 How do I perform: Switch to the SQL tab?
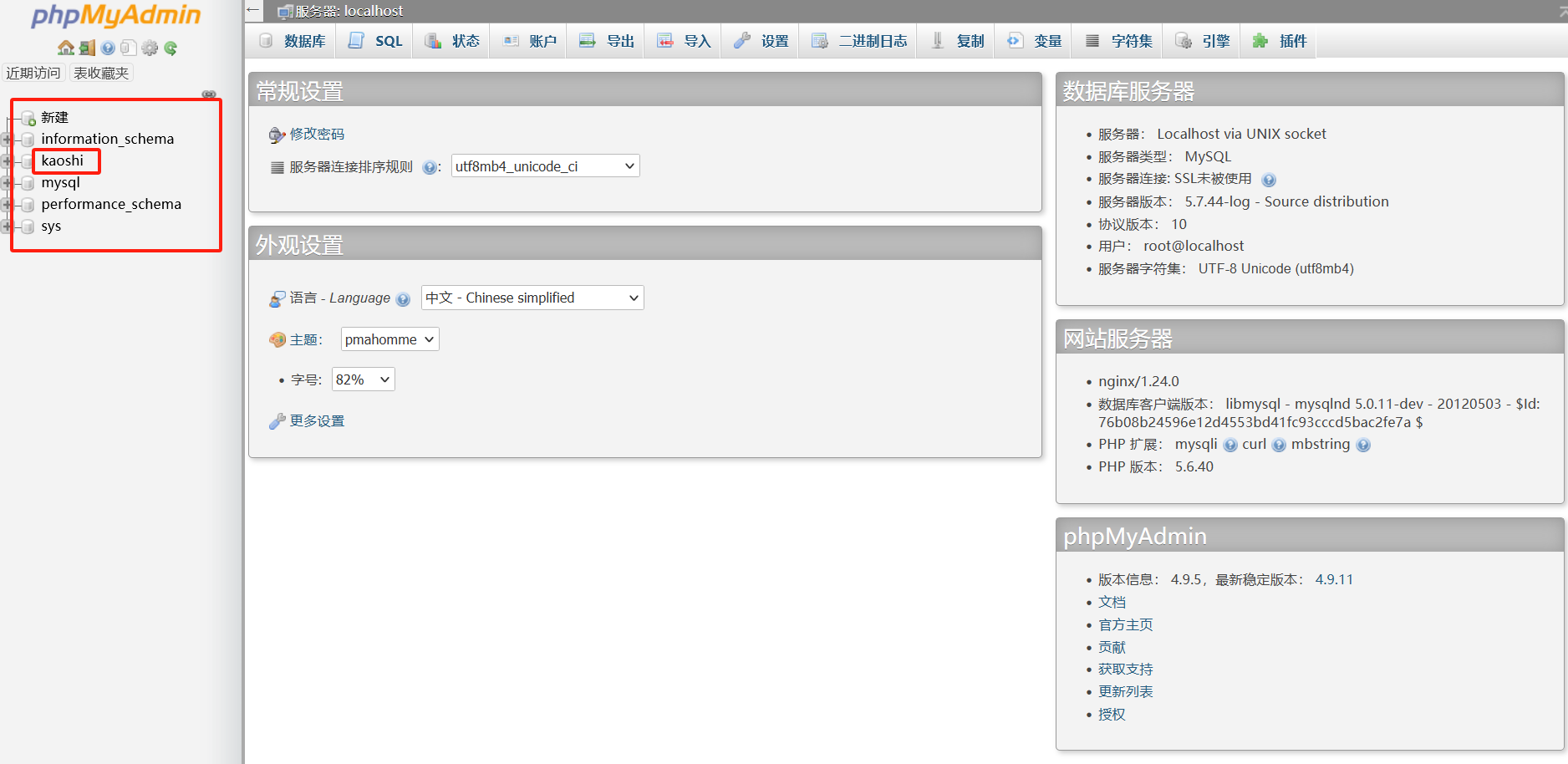pos(375,41)
